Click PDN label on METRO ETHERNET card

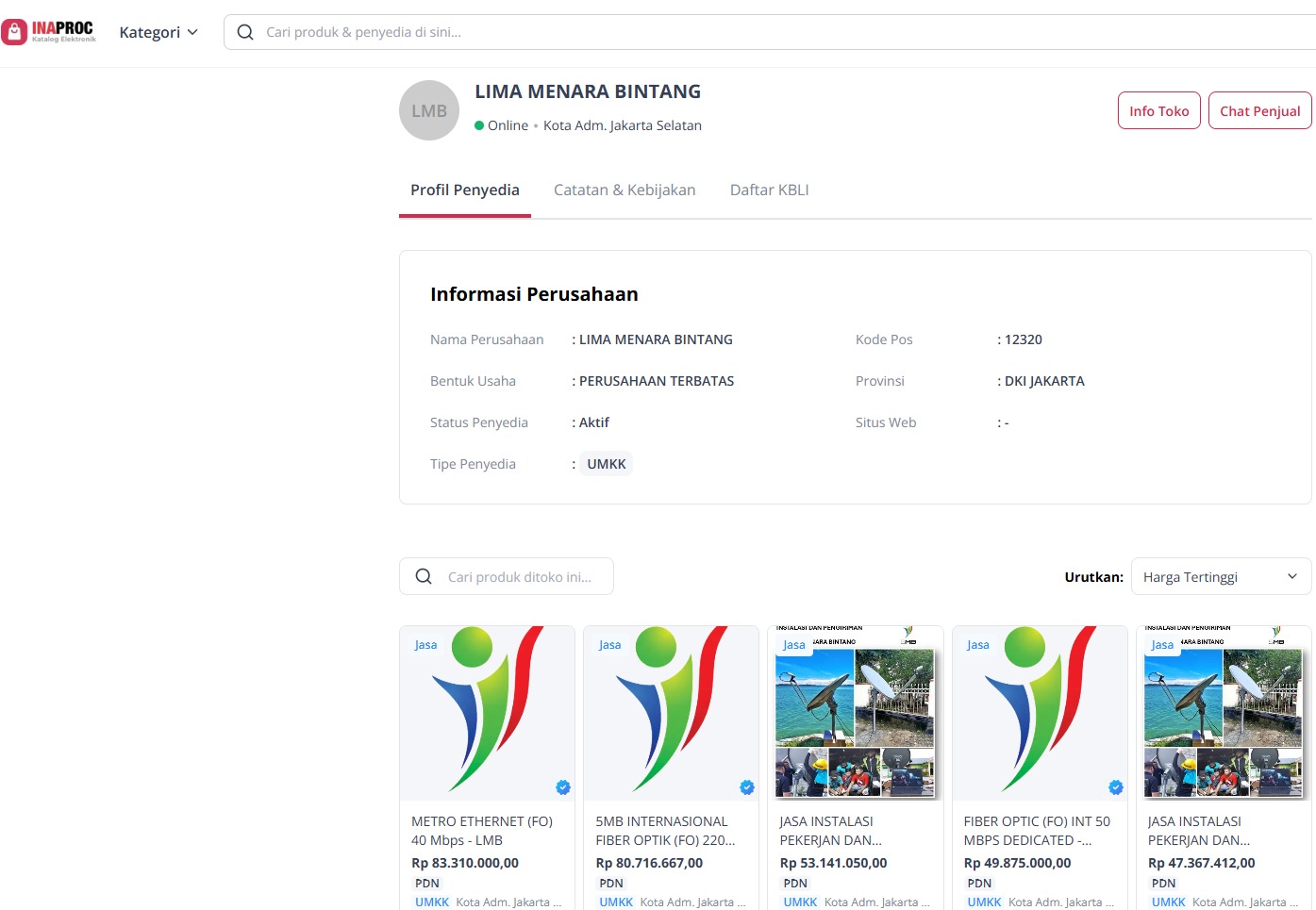click(427, 884)
